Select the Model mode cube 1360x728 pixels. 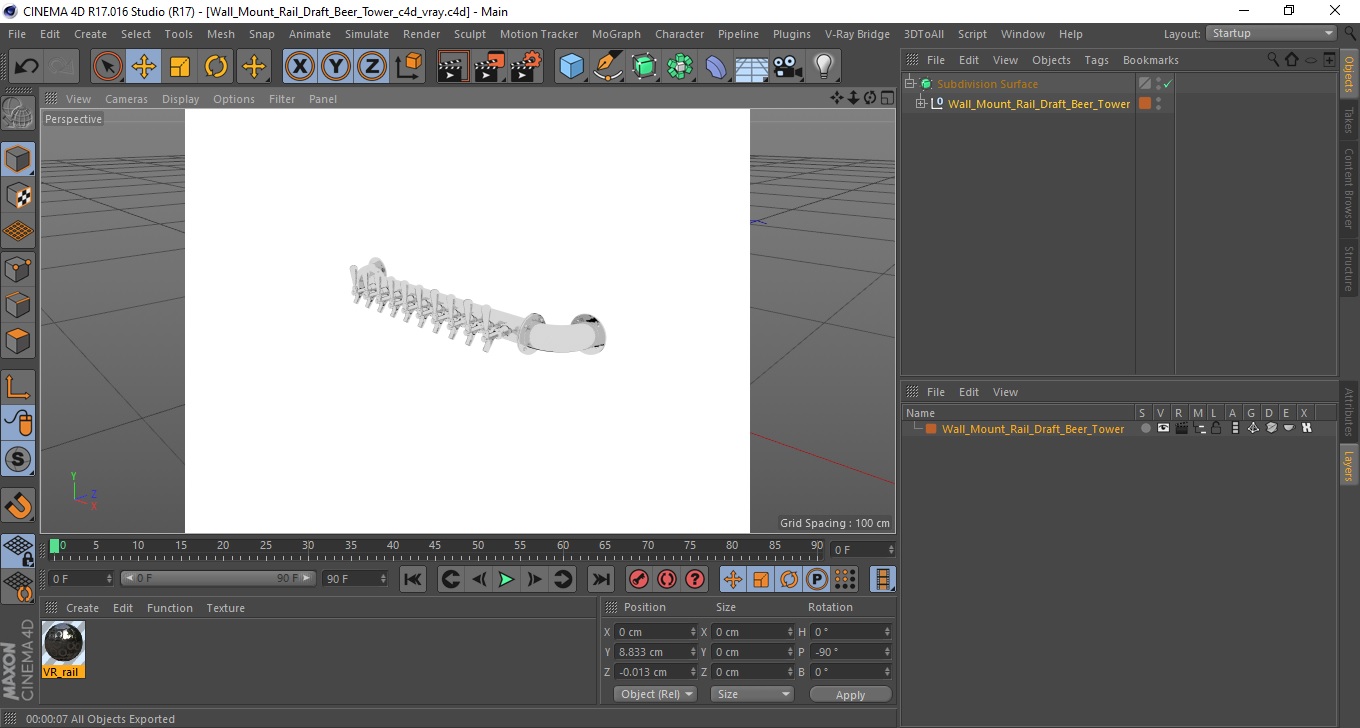point(18,159)
